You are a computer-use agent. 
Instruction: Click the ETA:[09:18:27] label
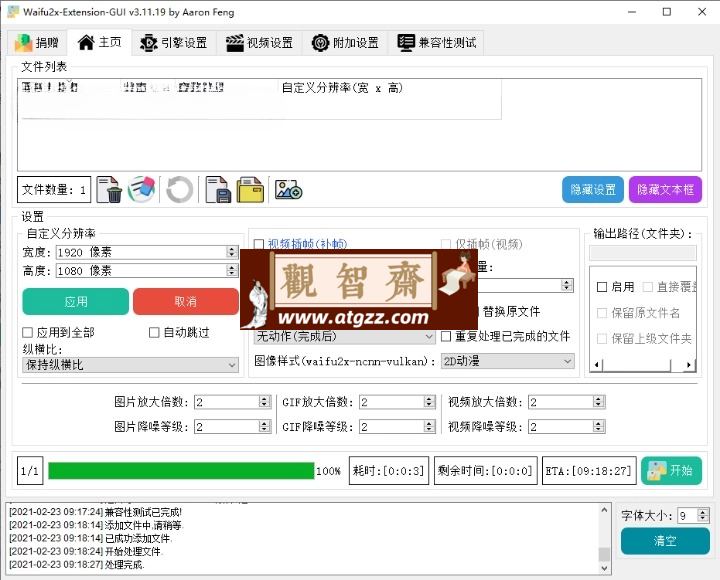[x=589, y=471]
